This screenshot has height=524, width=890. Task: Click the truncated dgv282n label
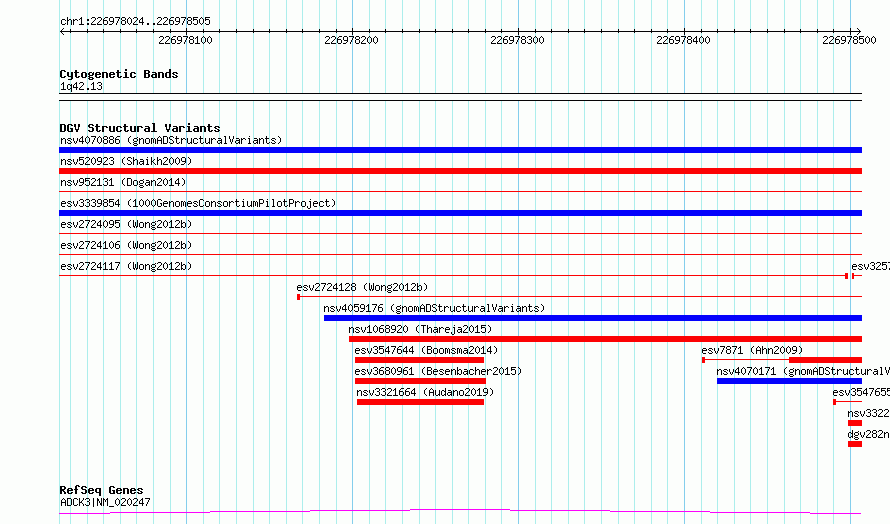pos(868,434)
